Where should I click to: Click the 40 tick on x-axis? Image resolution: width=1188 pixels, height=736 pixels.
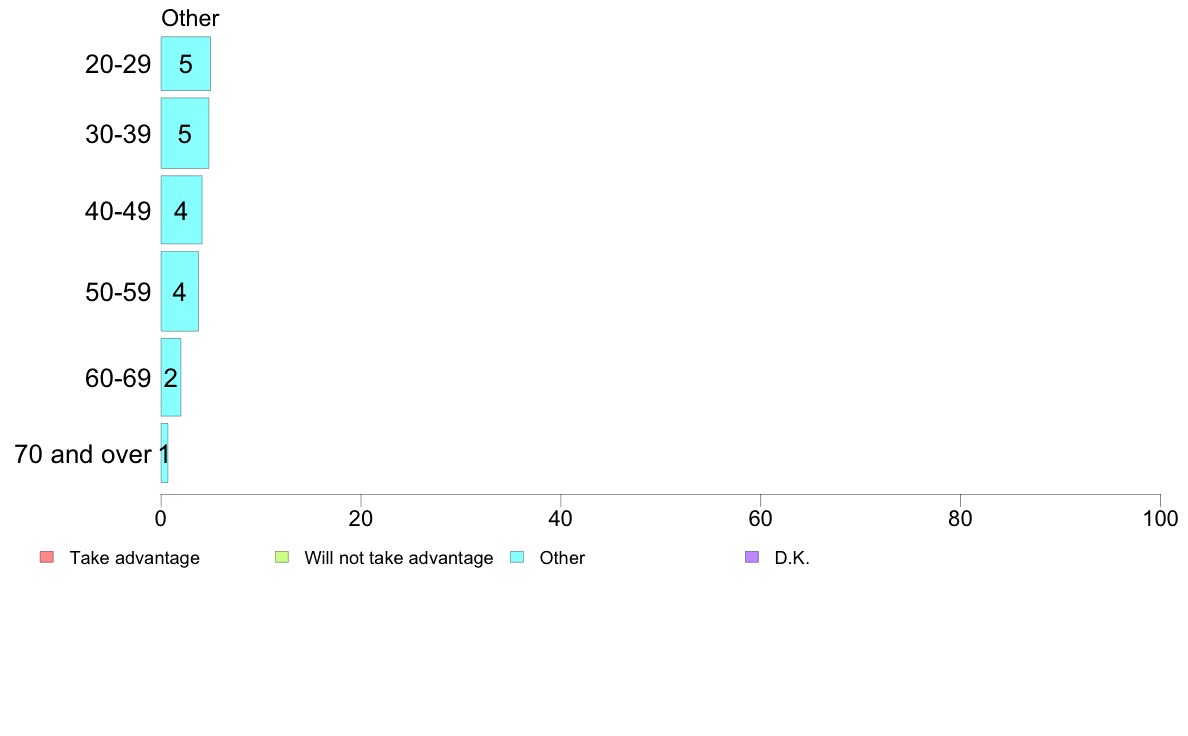(561, 518)
